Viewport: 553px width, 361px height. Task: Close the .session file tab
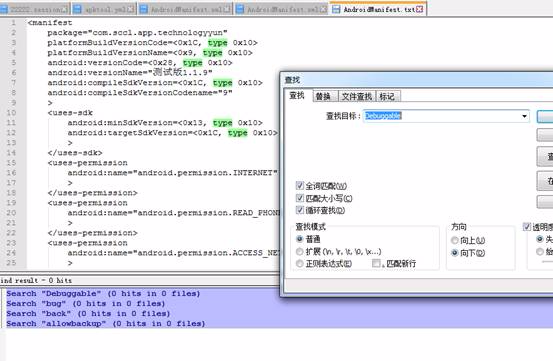[65, 10]
